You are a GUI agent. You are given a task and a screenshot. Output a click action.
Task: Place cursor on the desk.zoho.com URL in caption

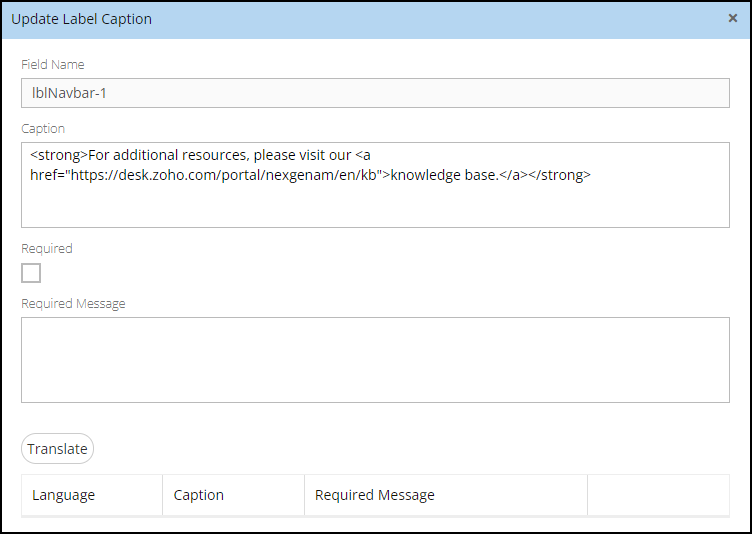[223, 175]
